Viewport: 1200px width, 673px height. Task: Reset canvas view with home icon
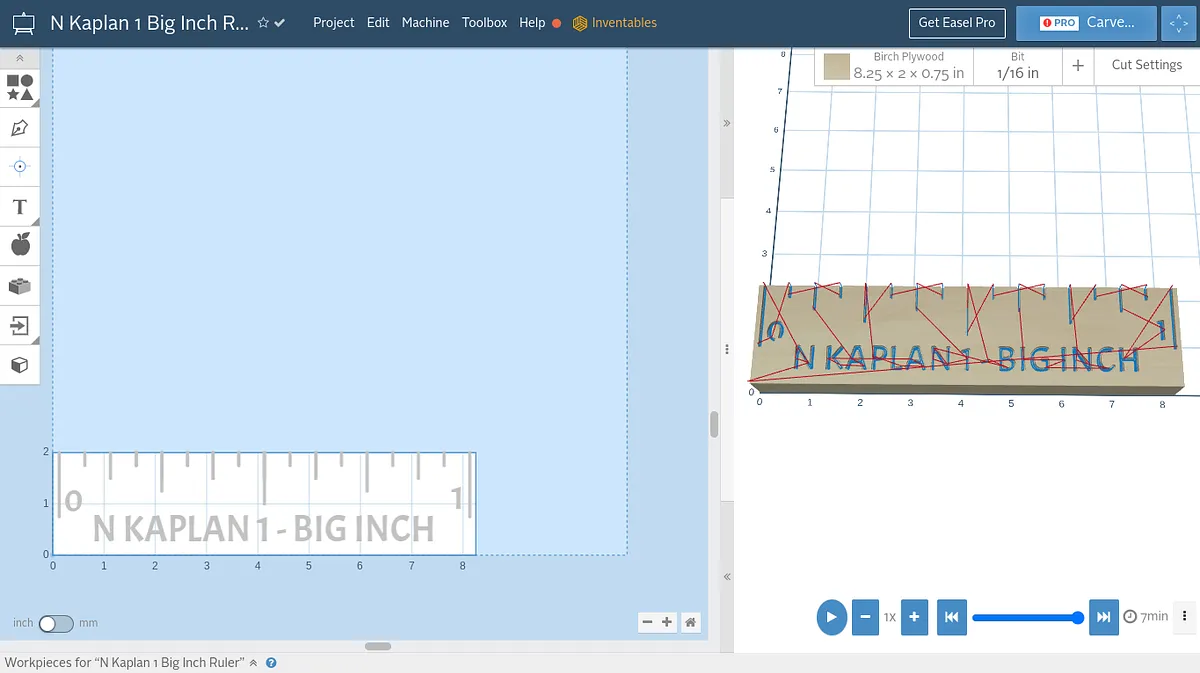point(690,622)
